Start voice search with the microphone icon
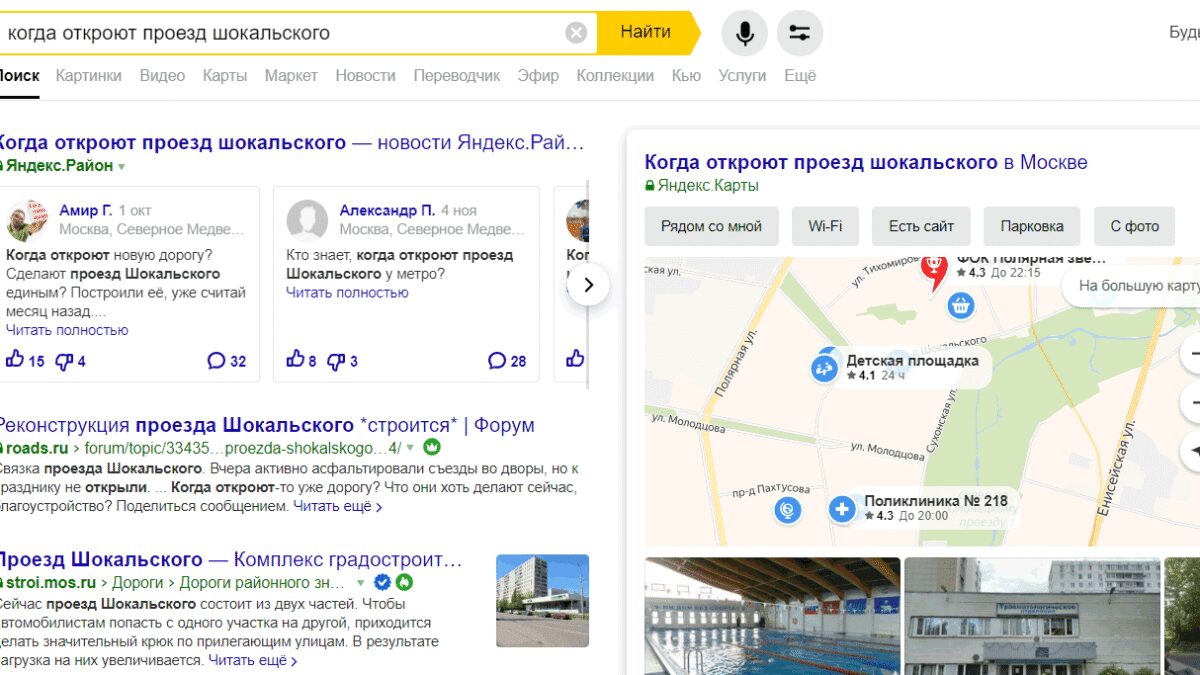1200x675 pixels. [x=745, y=33]
